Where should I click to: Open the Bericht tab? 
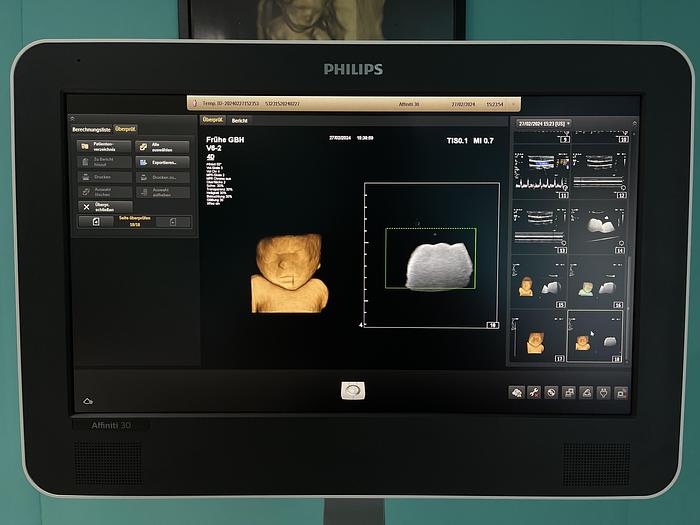(x=240, y=121)
